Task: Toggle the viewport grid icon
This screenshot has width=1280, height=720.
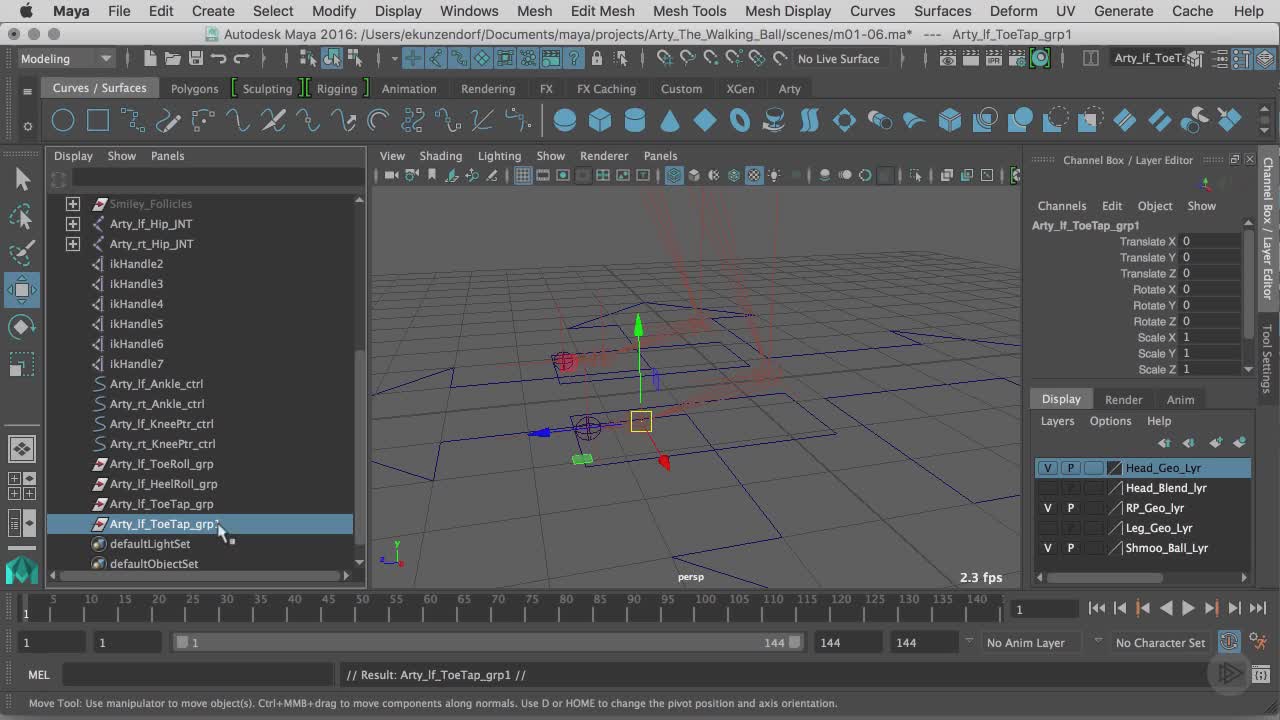Action: [523, 175]
